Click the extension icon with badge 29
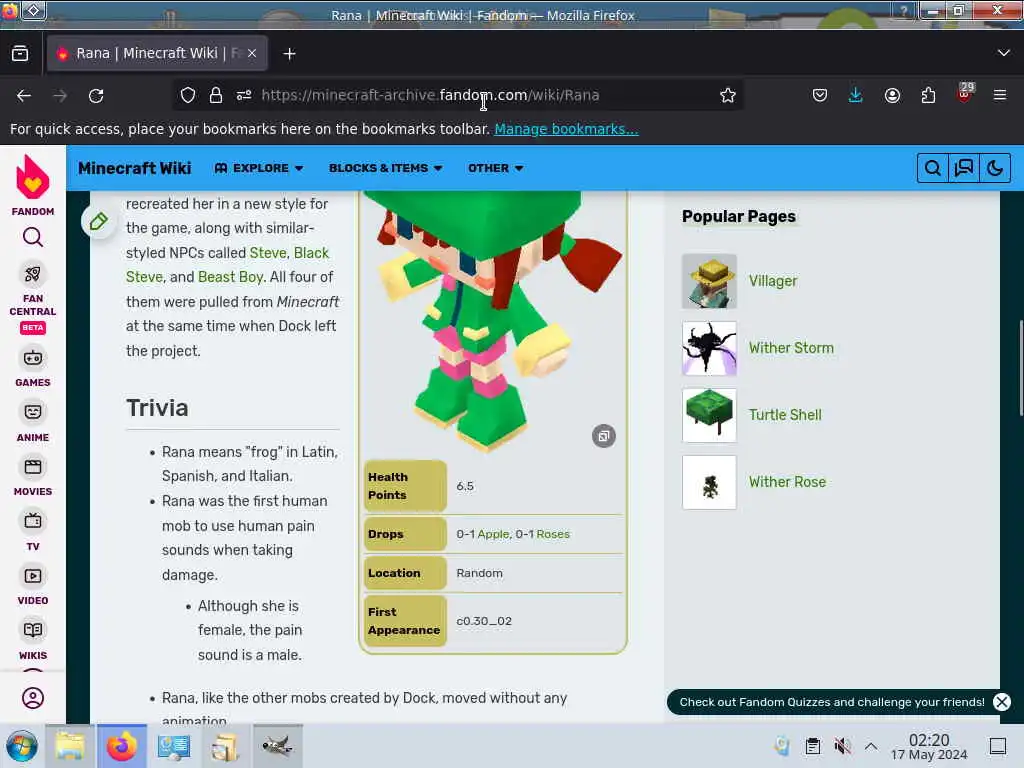The height and width of the screenshot is (768, 1024). pyautogui.click(x=965, y=93)
